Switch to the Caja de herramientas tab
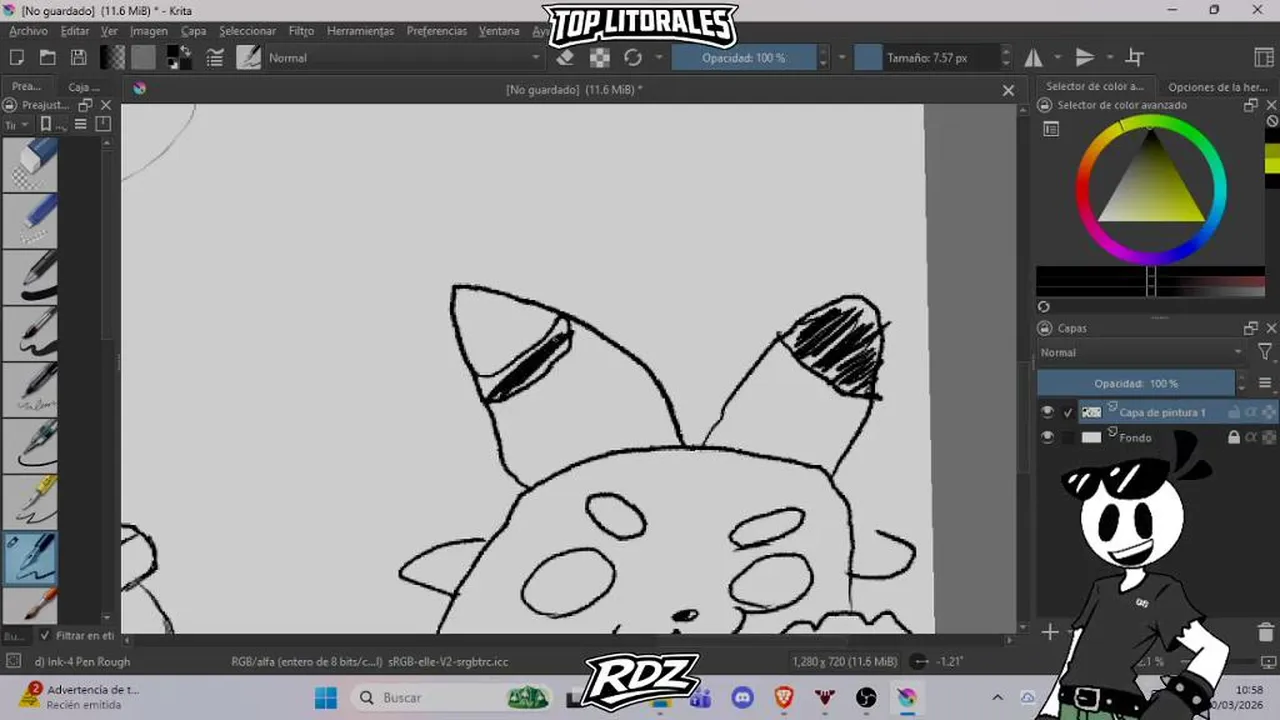This screenshot has height=720, width=1280. click(84, 87)
